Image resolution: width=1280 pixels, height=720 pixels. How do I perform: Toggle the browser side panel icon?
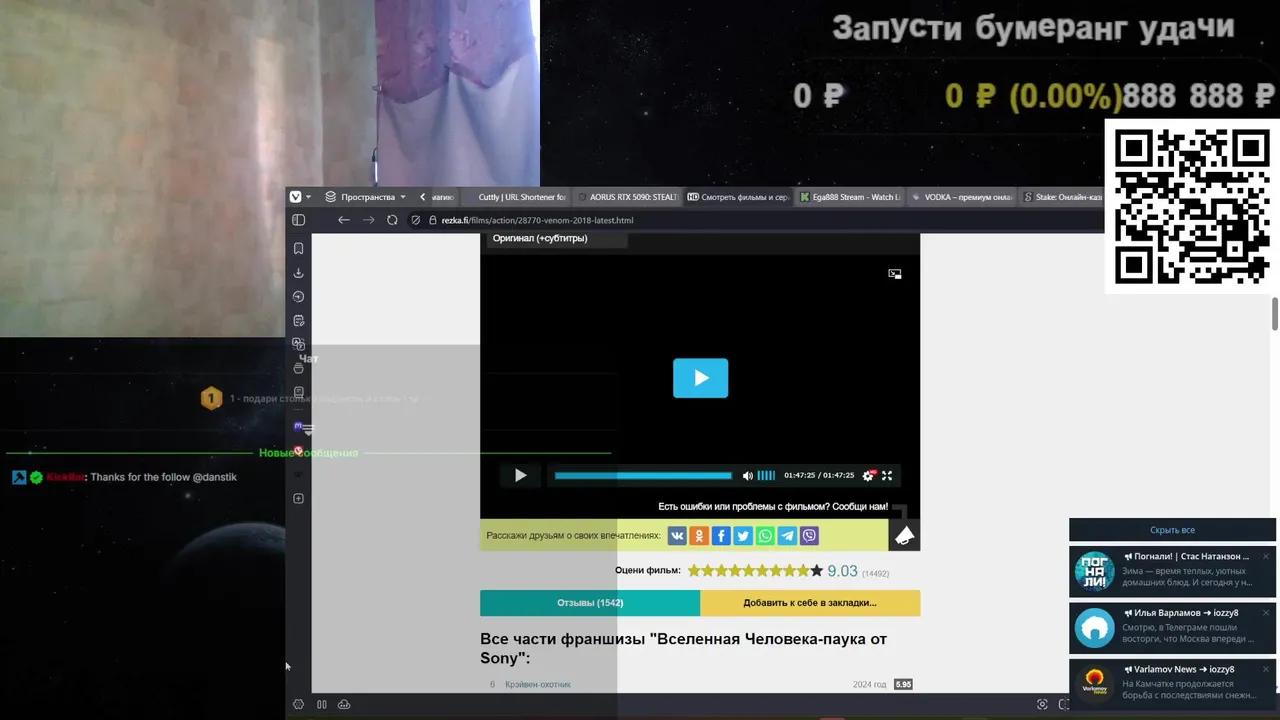[298, 220]
